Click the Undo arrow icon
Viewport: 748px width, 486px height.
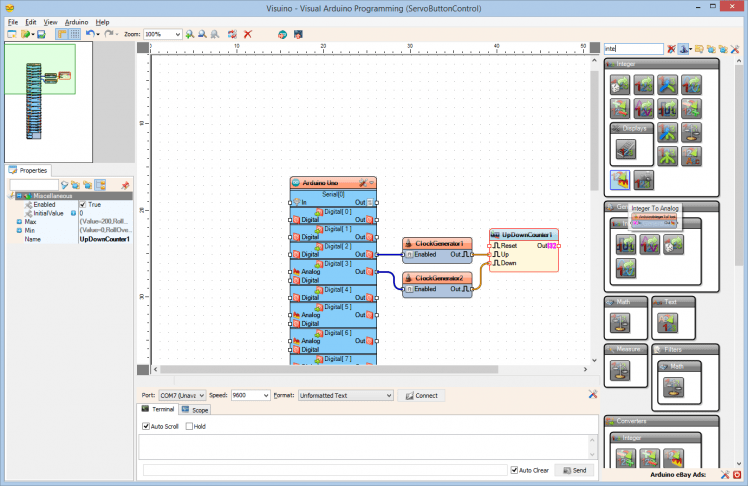pyautogui.click(x=90, y=34)
